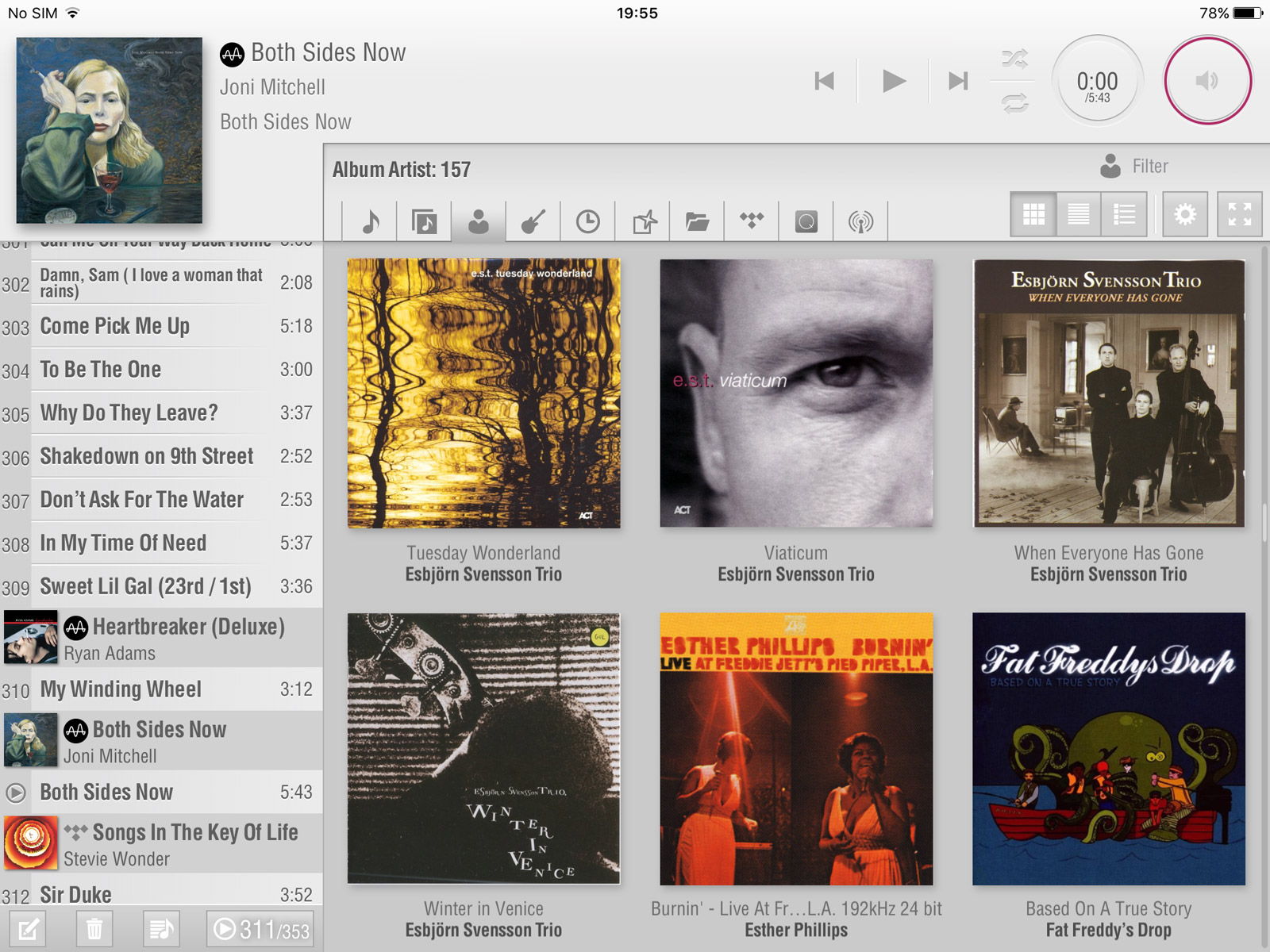
Task: Click the edit playlist pencil icon
Action: [x=28, y=929]
